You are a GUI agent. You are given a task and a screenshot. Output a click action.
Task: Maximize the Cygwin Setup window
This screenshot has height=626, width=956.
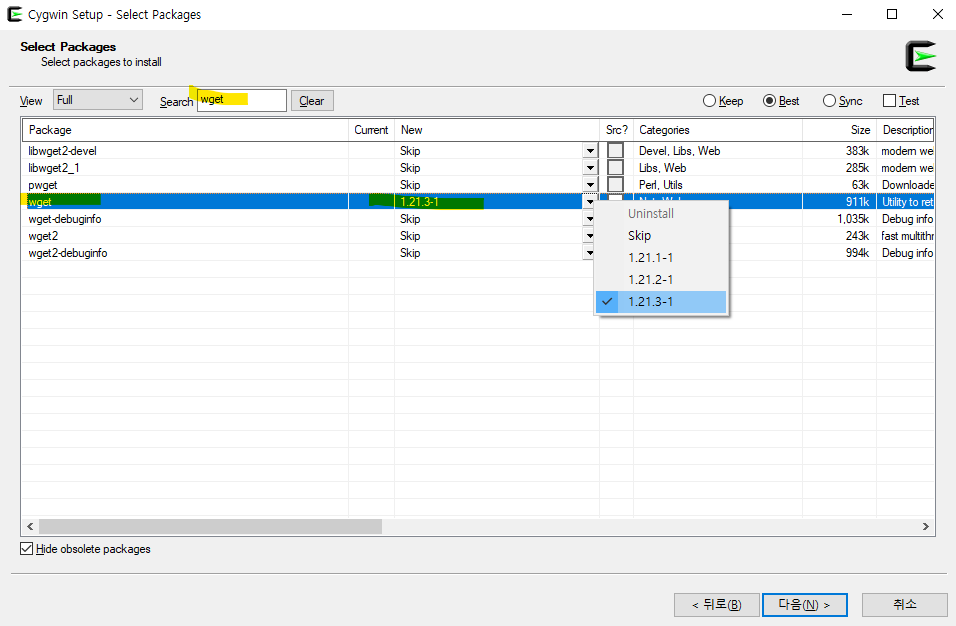tap(892, 14)
